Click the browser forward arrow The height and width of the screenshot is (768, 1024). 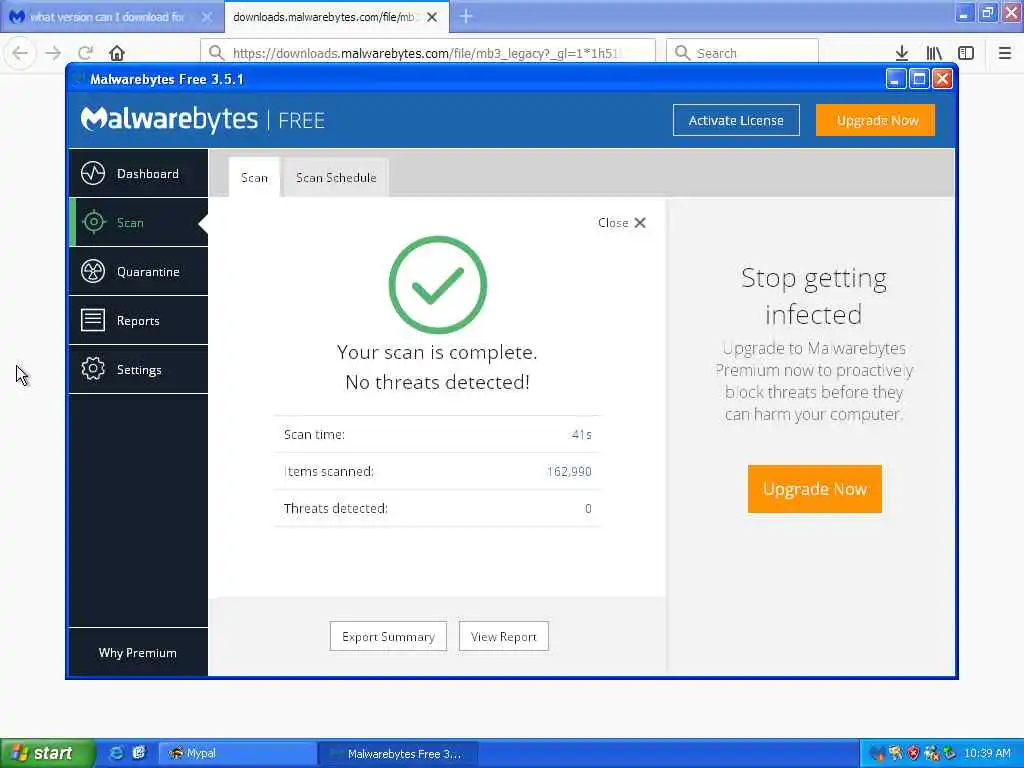coord(53,53)
